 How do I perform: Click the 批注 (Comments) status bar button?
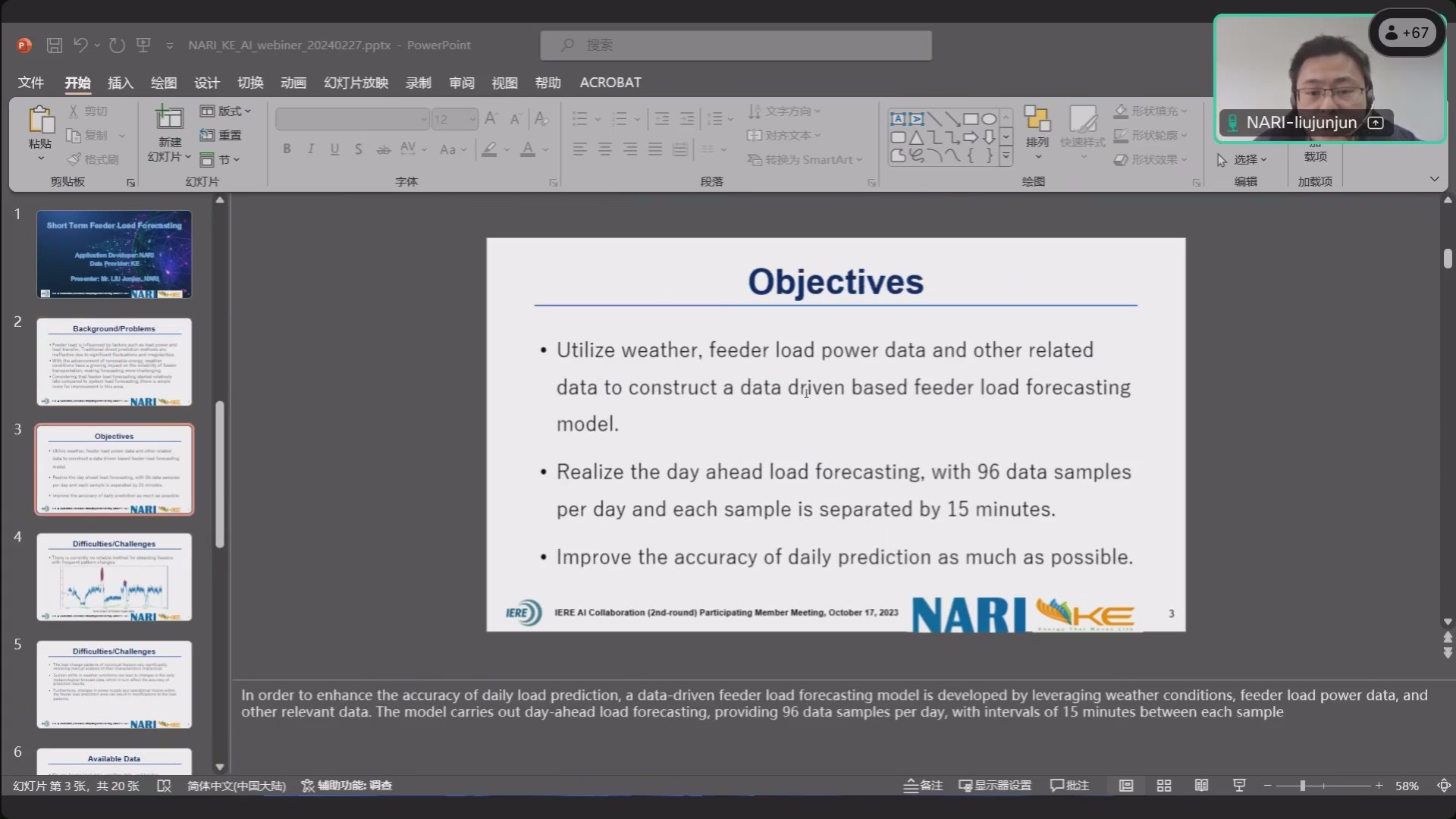1069,786
